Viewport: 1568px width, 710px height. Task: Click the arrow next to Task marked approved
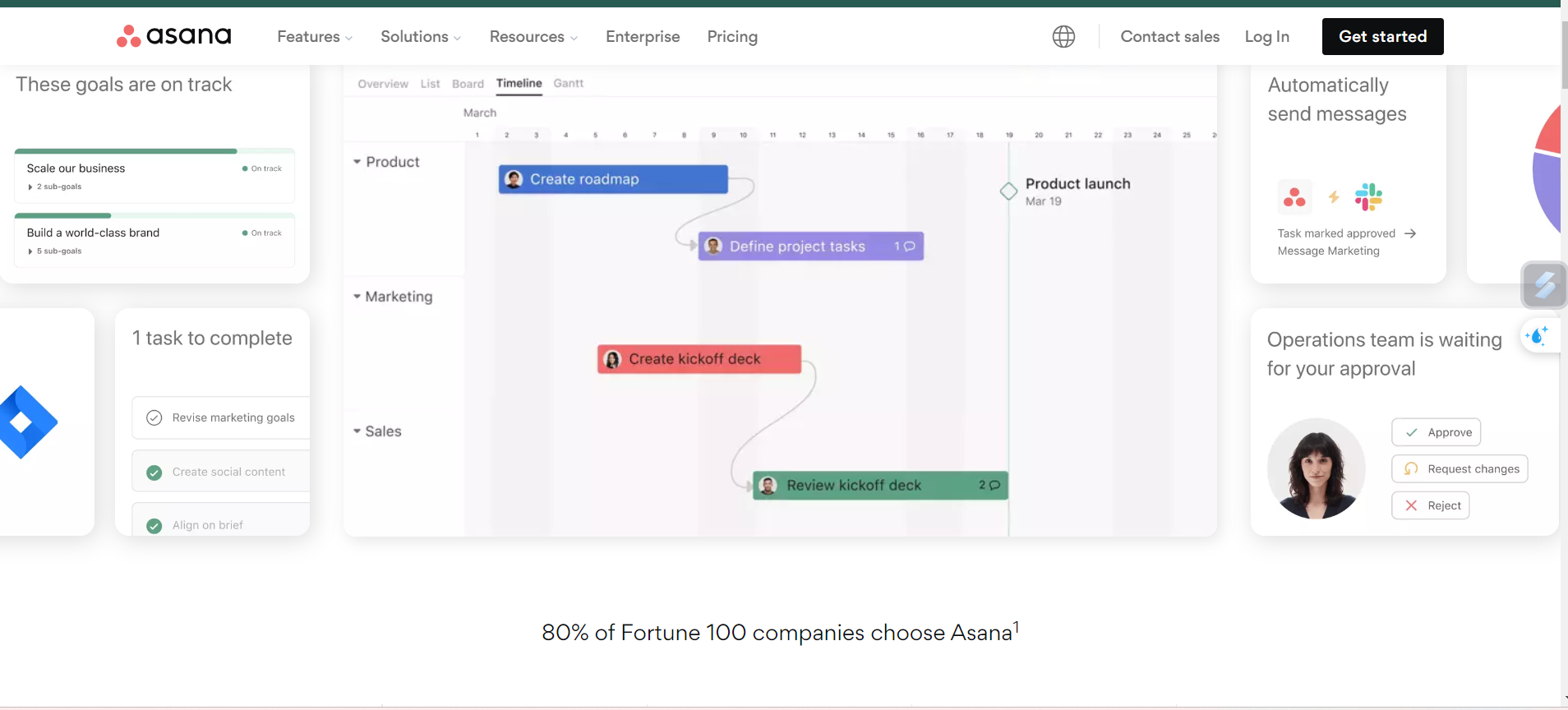click(x=1410, y=233)
